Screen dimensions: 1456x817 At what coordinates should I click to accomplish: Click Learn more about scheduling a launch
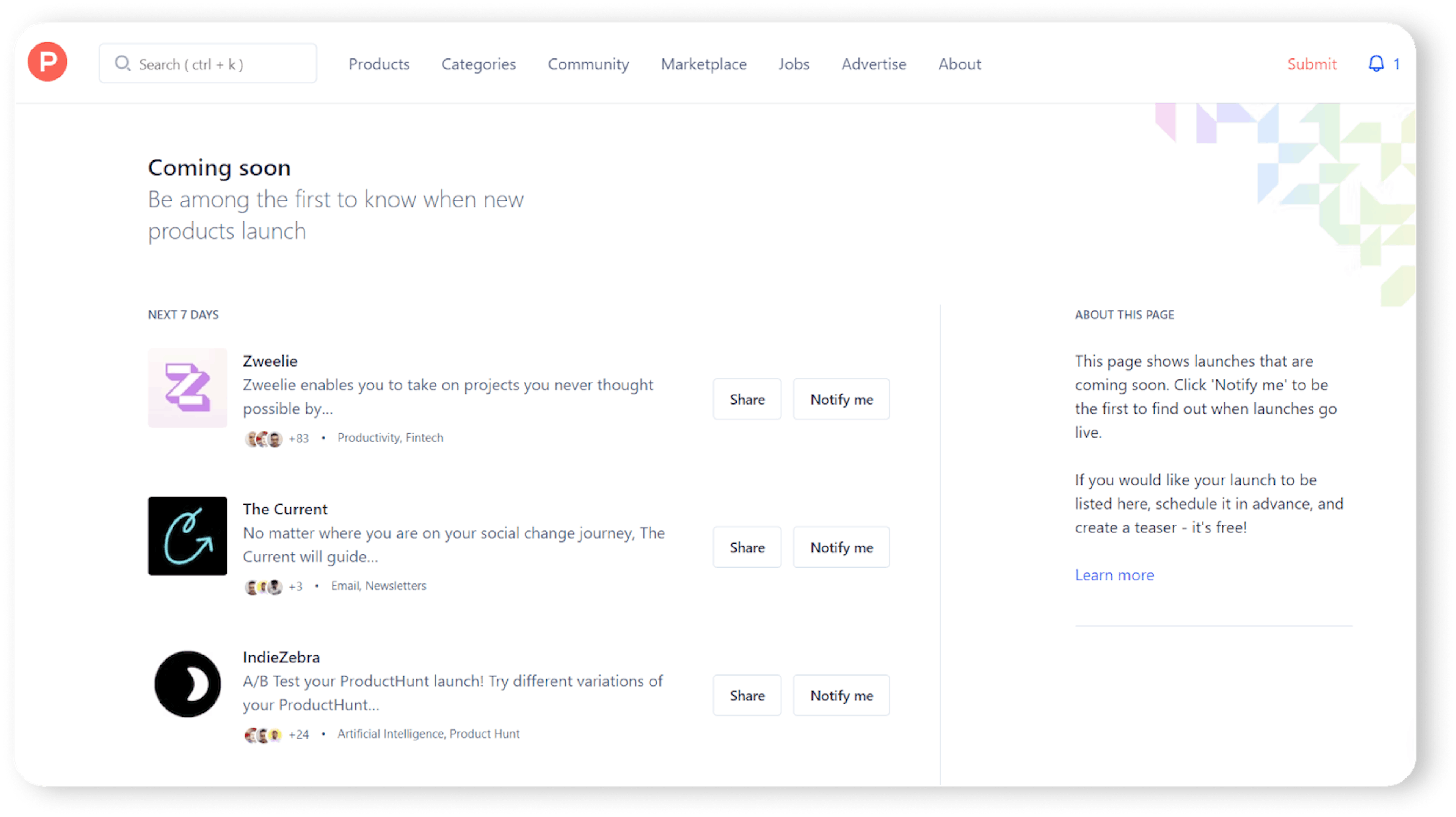(x=1114, y=574)
